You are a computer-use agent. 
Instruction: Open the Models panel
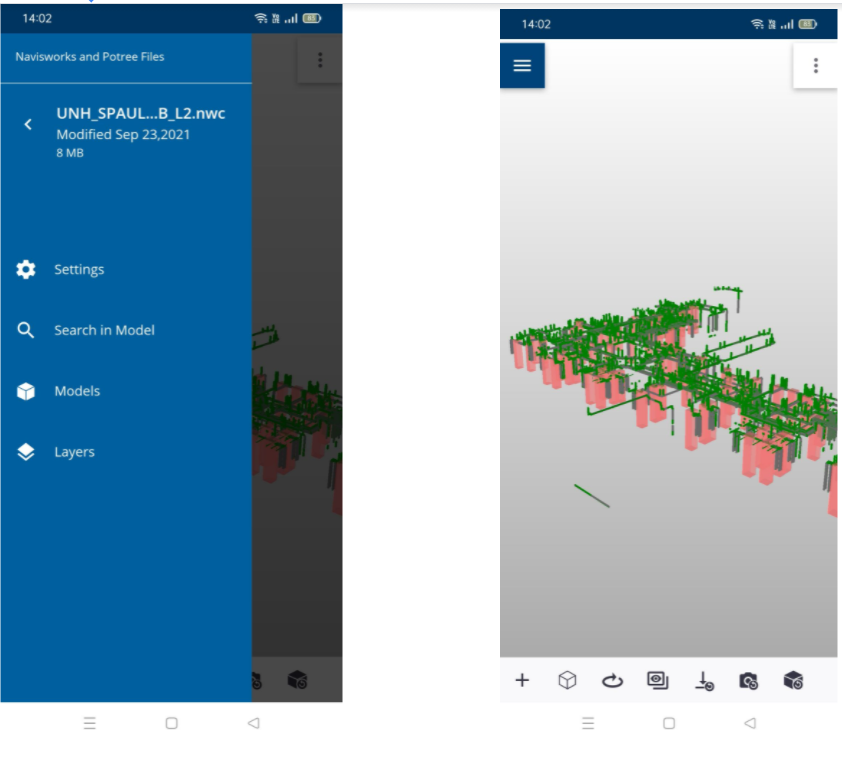79,391
